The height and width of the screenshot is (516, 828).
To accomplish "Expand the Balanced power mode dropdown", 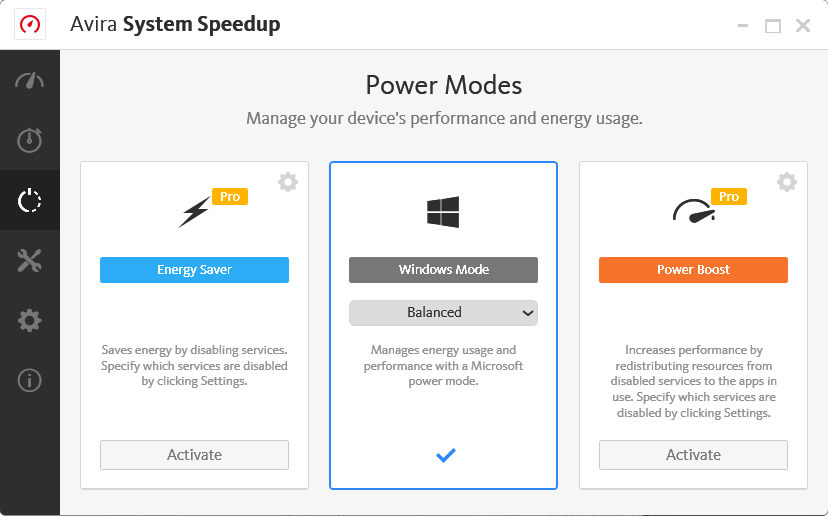I will tap(443, 313).
